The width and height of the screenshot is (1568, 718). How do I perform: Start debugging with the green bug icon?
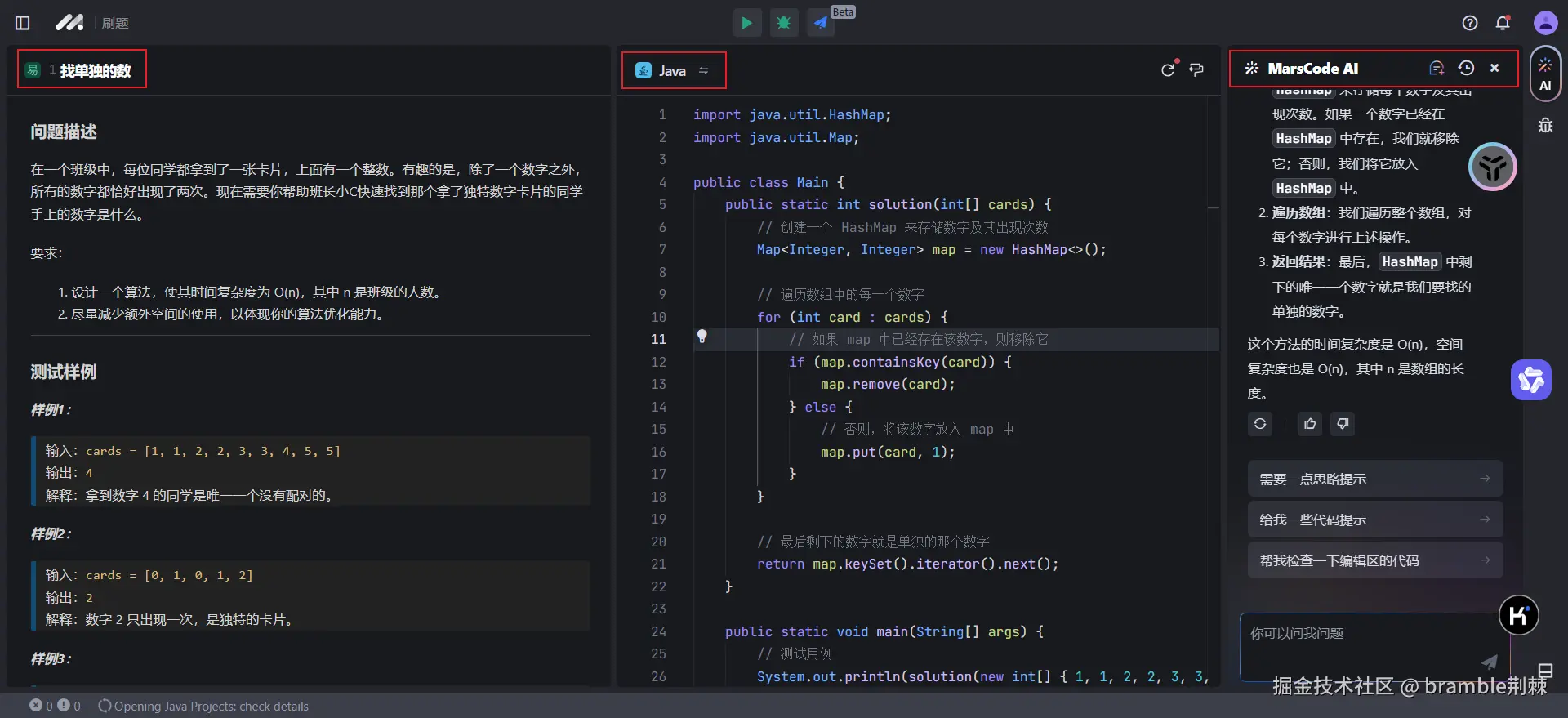(x=783, y=23)
